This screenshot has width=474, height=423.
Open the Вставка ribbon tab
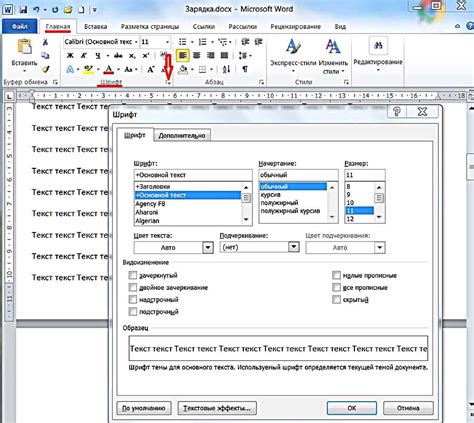tap(96, 26)
